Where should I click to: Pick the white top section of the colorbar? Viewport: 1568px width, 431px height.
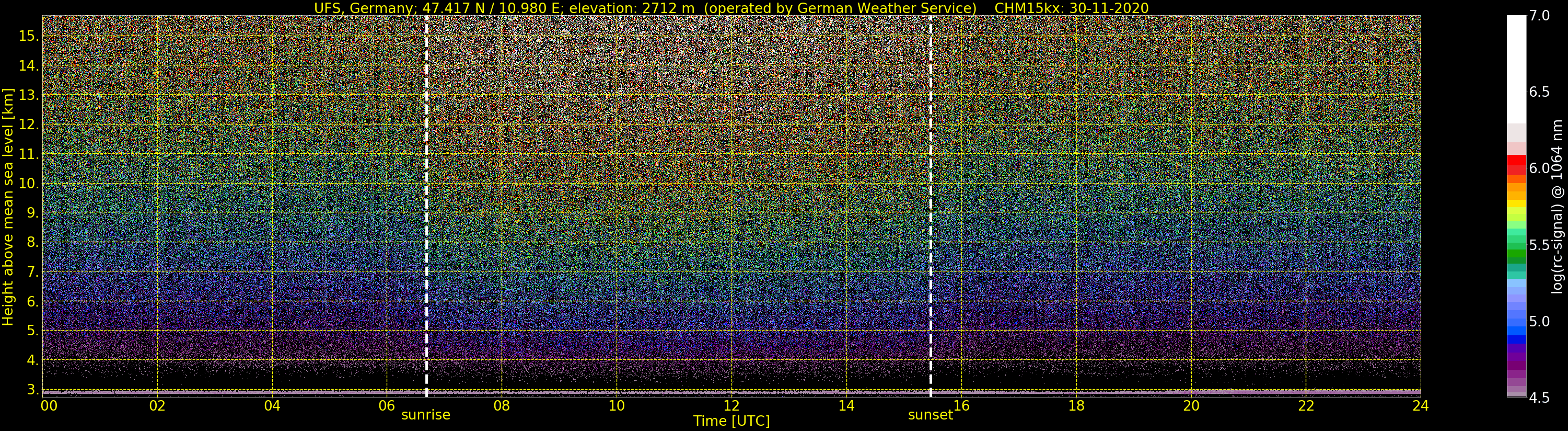pyautogui.click(x=1516, y=70)
